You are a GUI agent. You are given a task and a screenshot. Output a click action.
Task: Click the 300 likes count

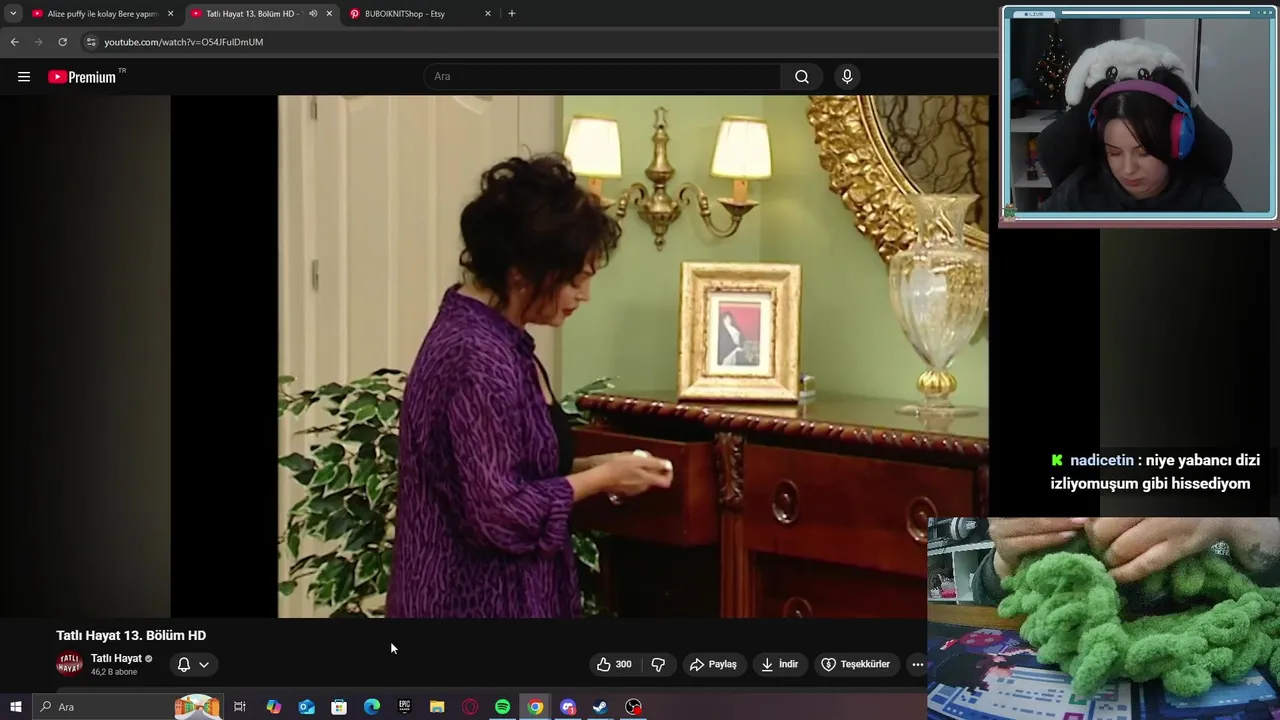click(623, 664)
